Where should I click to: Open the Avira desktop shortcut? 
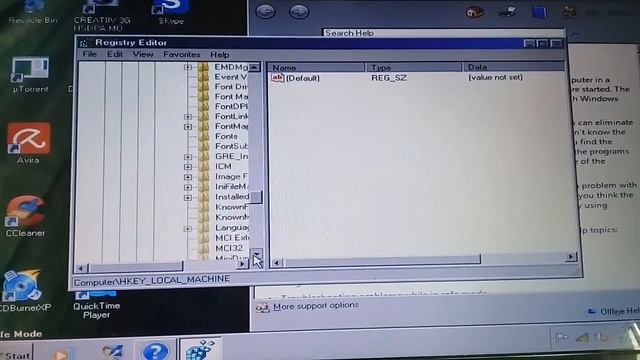click(x=28, y=143)
